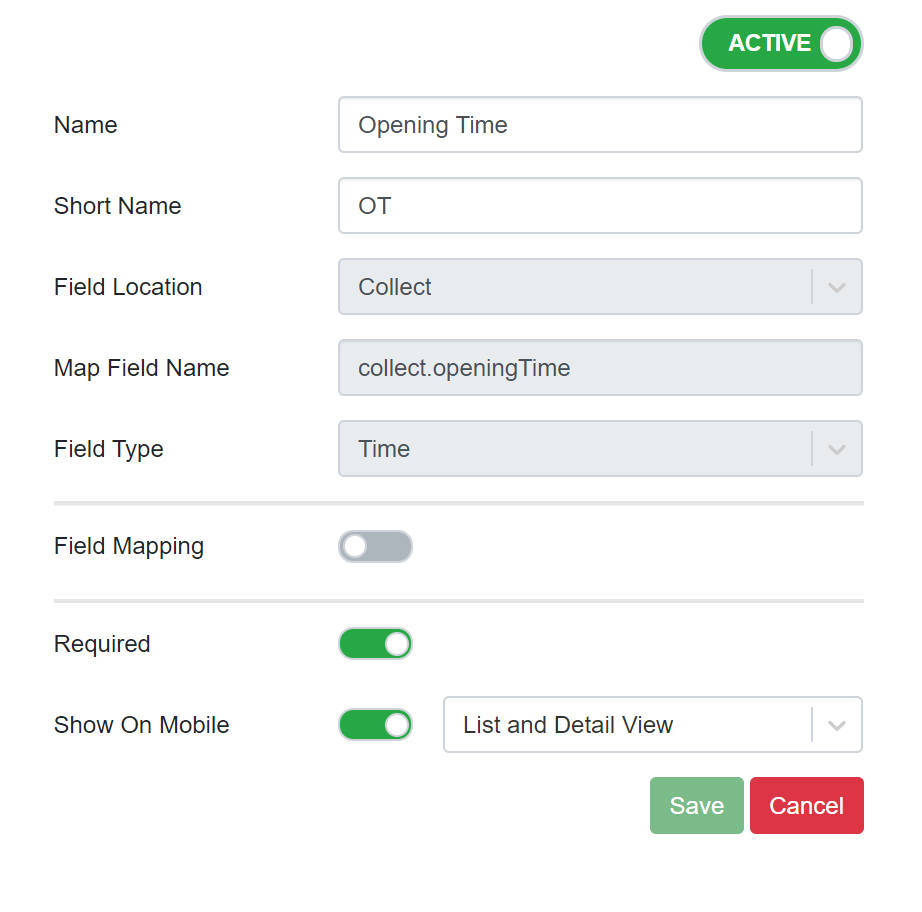Click the Save button
This screenshot has height=912, width=922.
(x=696, y=805)
